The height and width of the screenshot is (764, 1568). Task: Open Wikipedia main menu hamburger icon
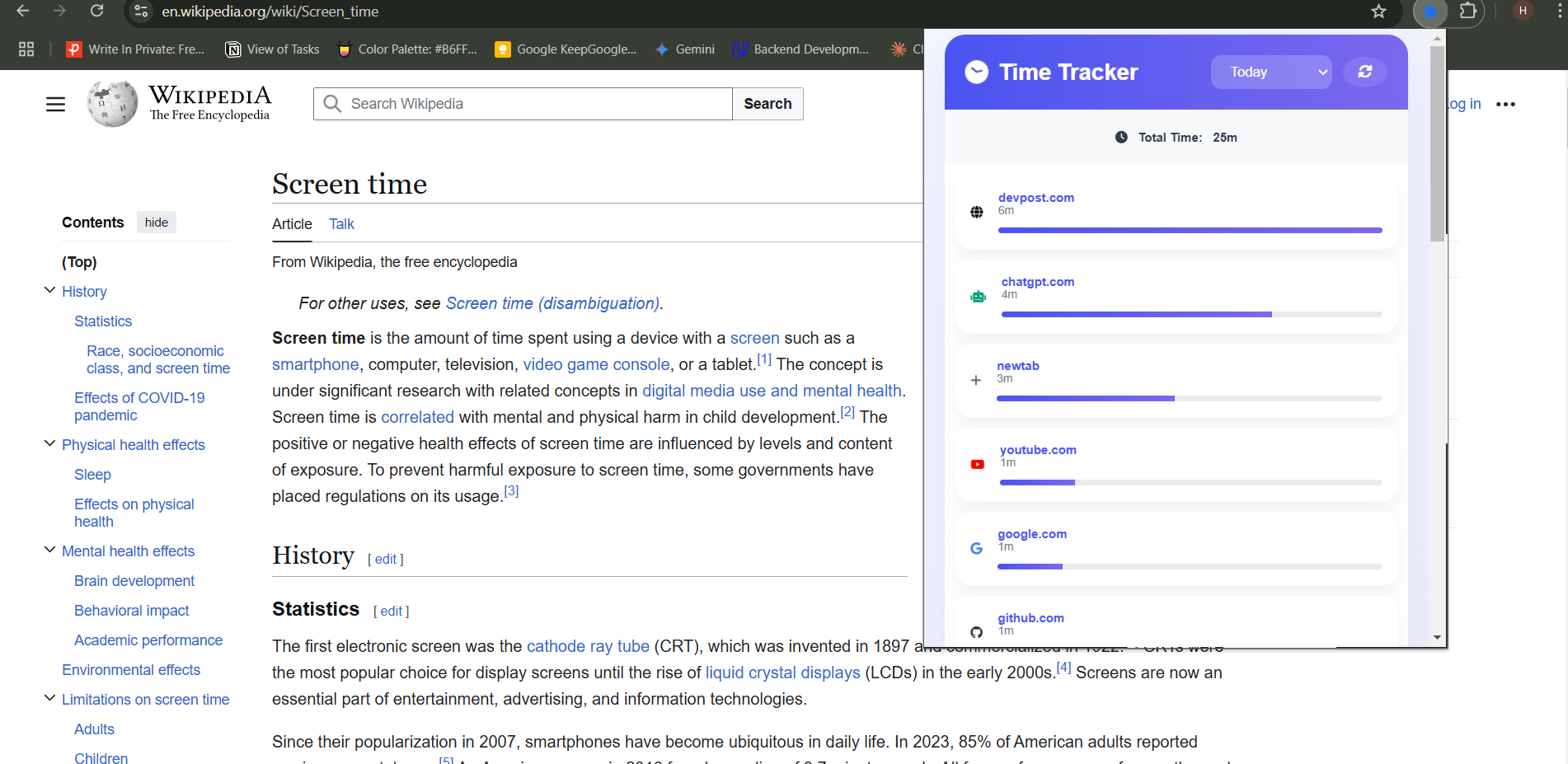[55, 104]
